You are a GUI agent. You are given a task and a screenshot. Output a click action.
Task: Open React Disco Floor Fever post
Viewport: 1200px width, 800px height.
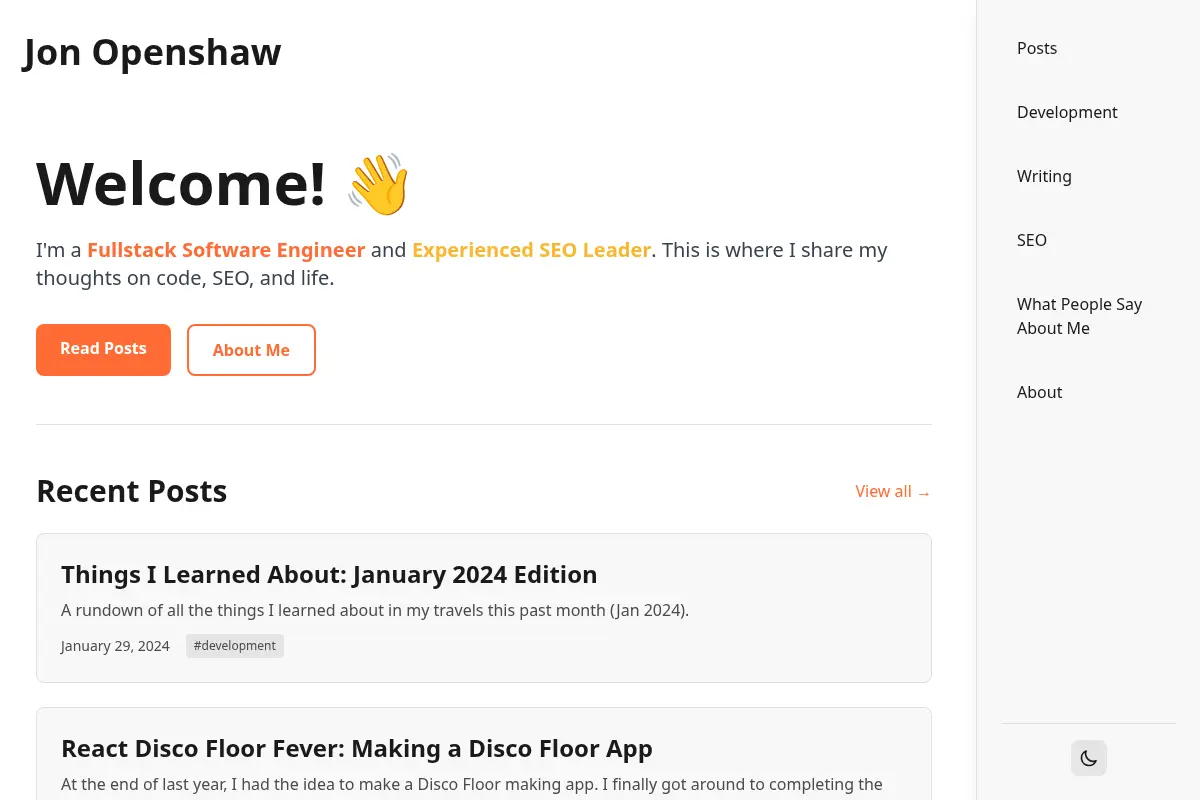[357, 749]
